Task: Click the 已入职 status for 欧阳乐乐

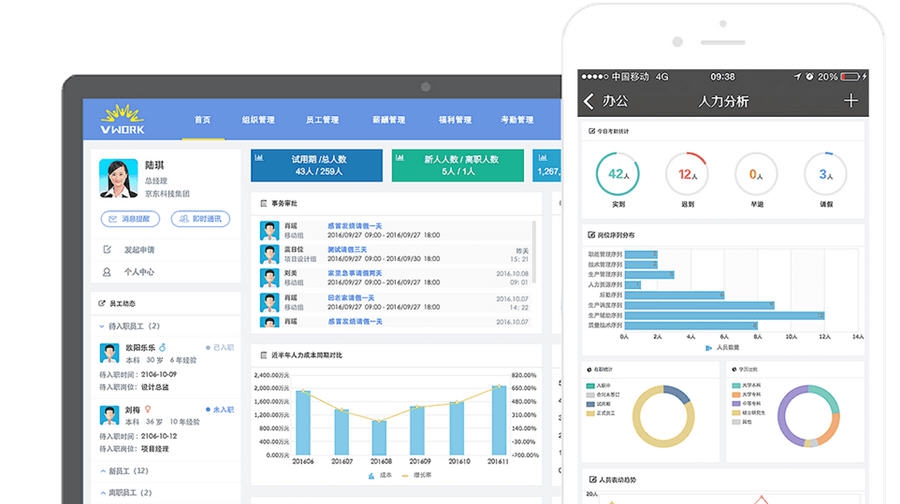Action: click(220, 347)
